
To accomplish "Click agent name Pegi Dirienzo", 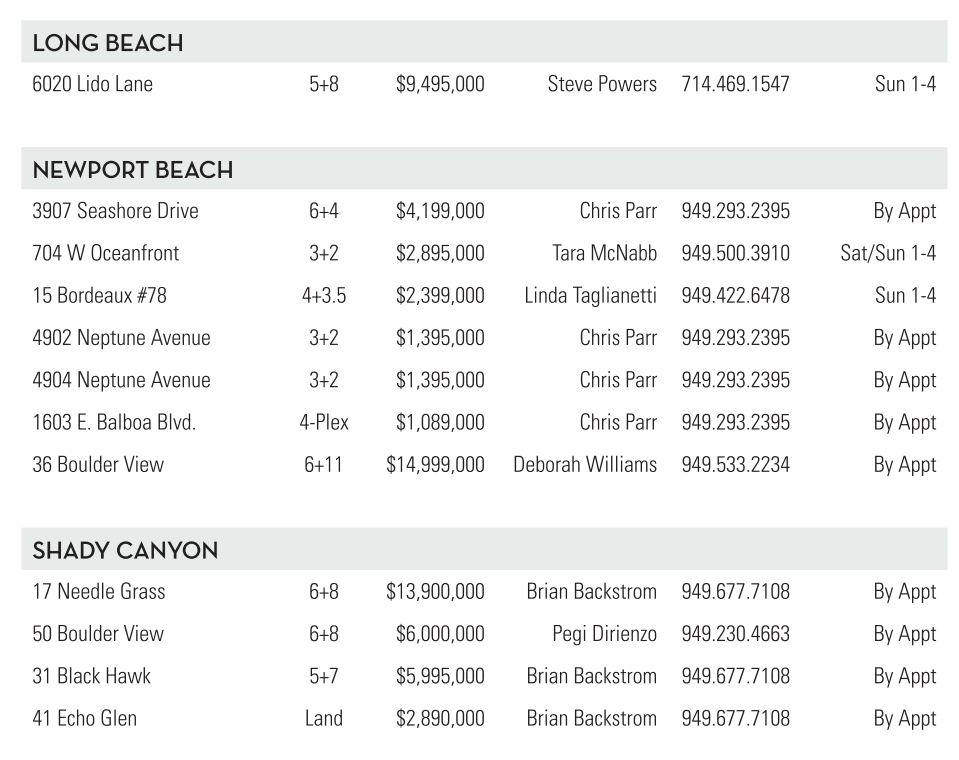I will [604, 634].
